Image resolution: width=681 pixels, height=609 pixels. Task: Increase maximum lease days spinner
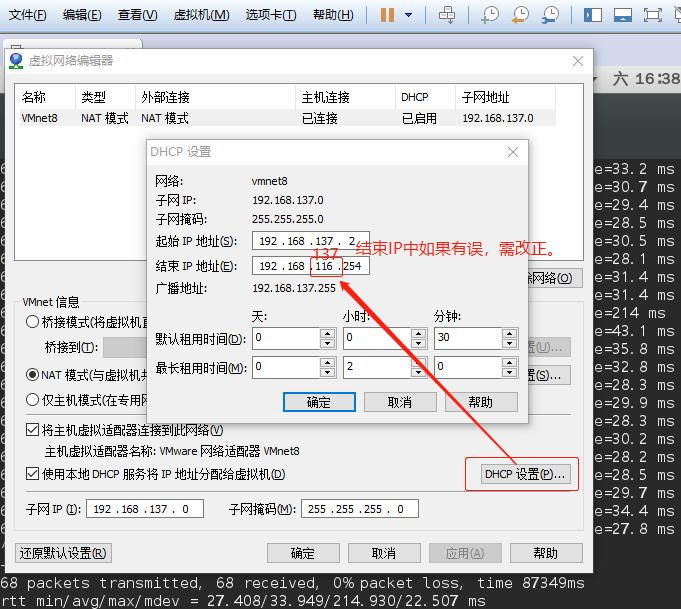327,362
